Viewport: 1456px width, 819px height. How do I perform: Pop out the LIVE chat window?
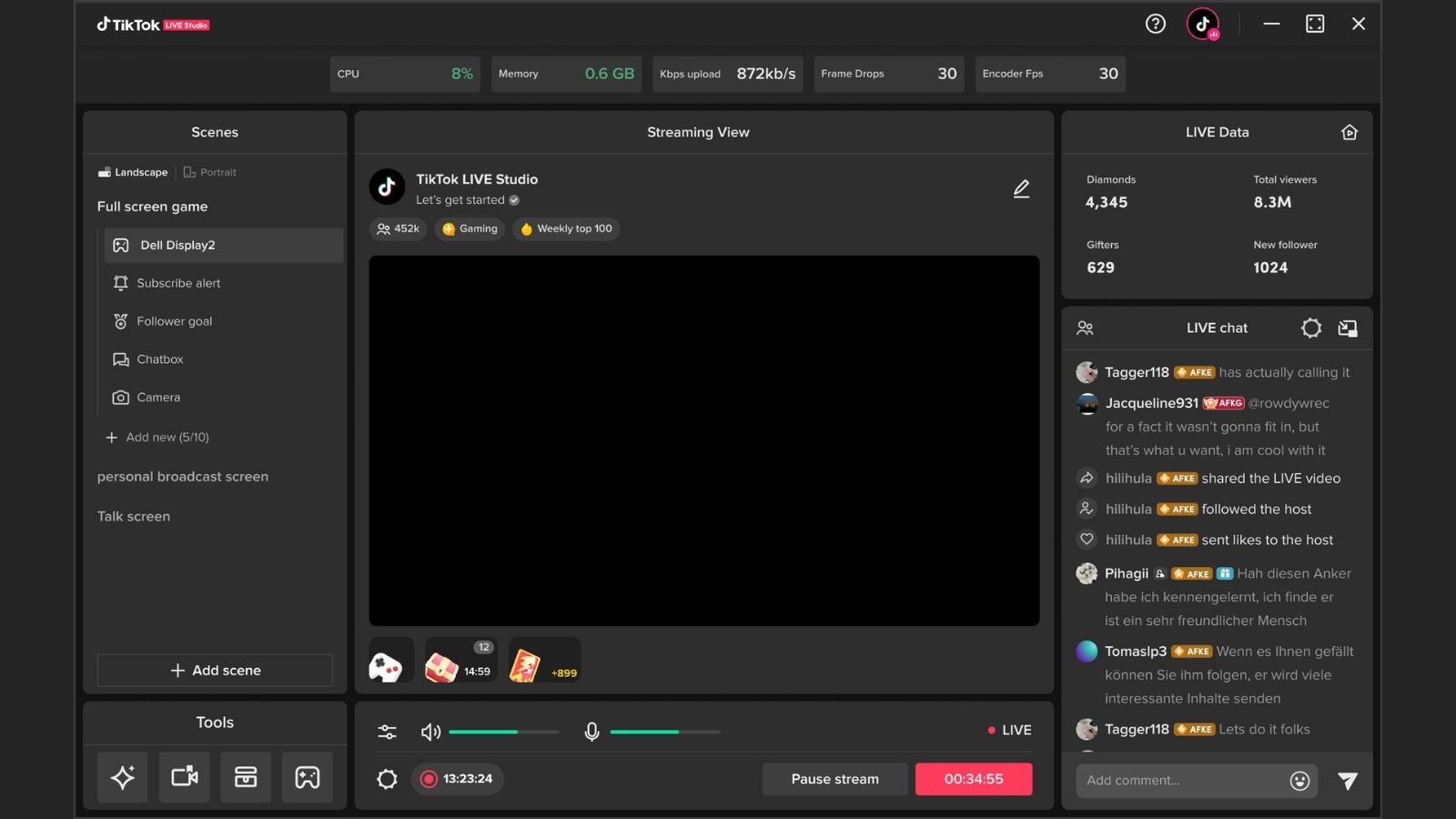[1348, 328]
